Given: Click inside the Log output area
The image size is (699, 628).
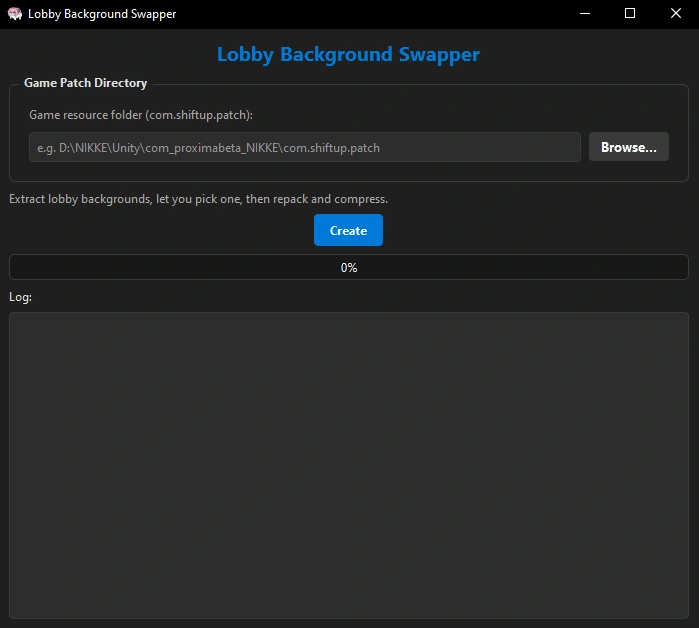Looking at the screenshot, I should coord(349,465).
